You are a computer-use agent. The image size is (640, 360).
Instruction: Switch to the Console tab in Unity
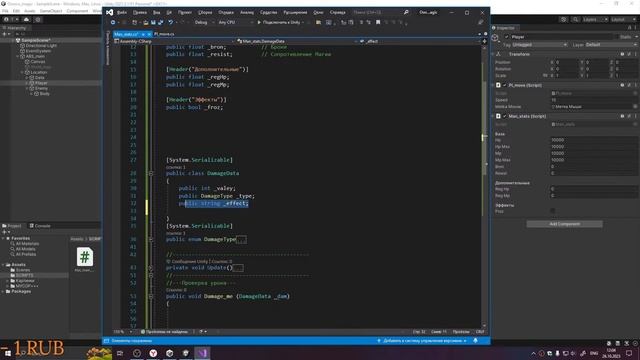(x=40, y=226)
